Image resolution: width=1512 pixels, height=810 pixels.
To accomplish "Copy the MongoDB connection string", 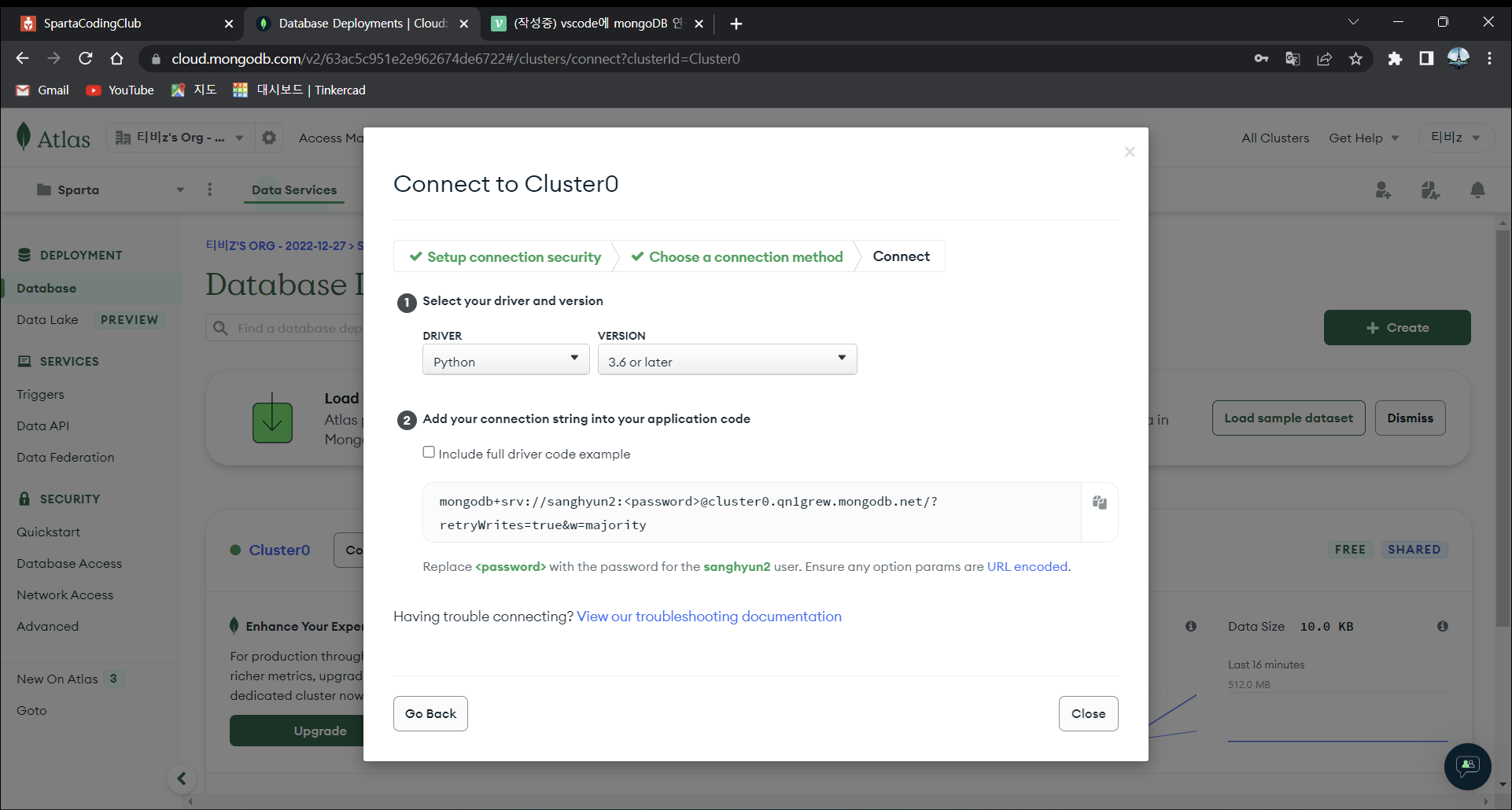I will [1099, 503].
